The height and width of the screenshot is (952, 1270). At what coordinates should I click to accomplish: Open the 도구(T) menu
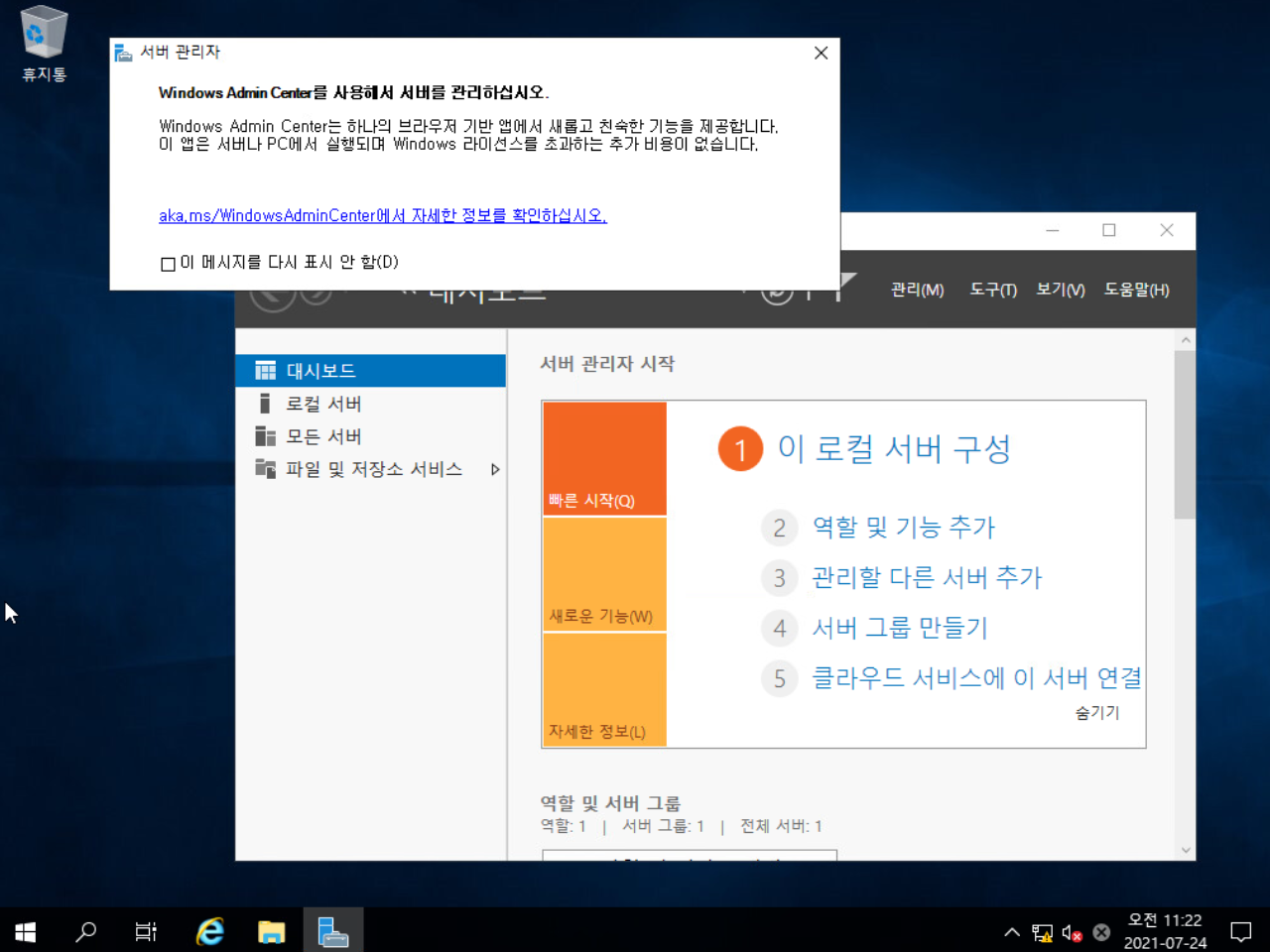[993, 290]
